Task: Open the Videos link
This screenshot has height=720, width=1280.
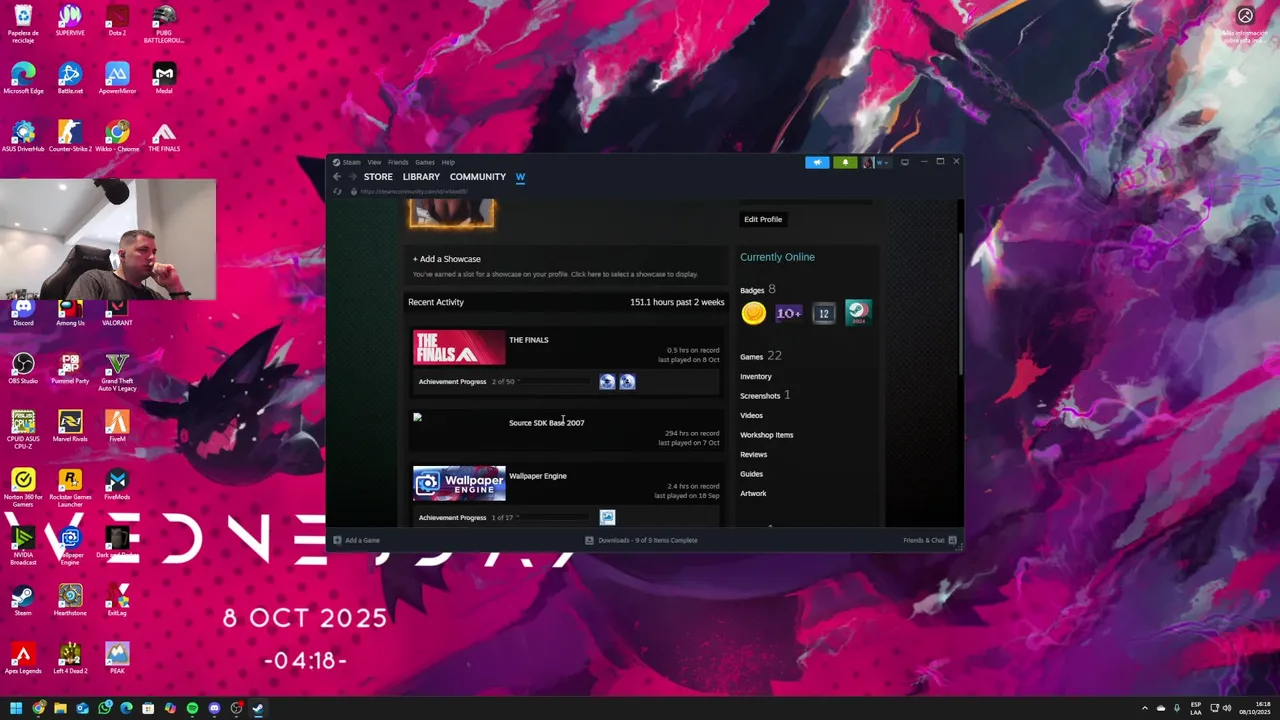Action: pos(751,415)
